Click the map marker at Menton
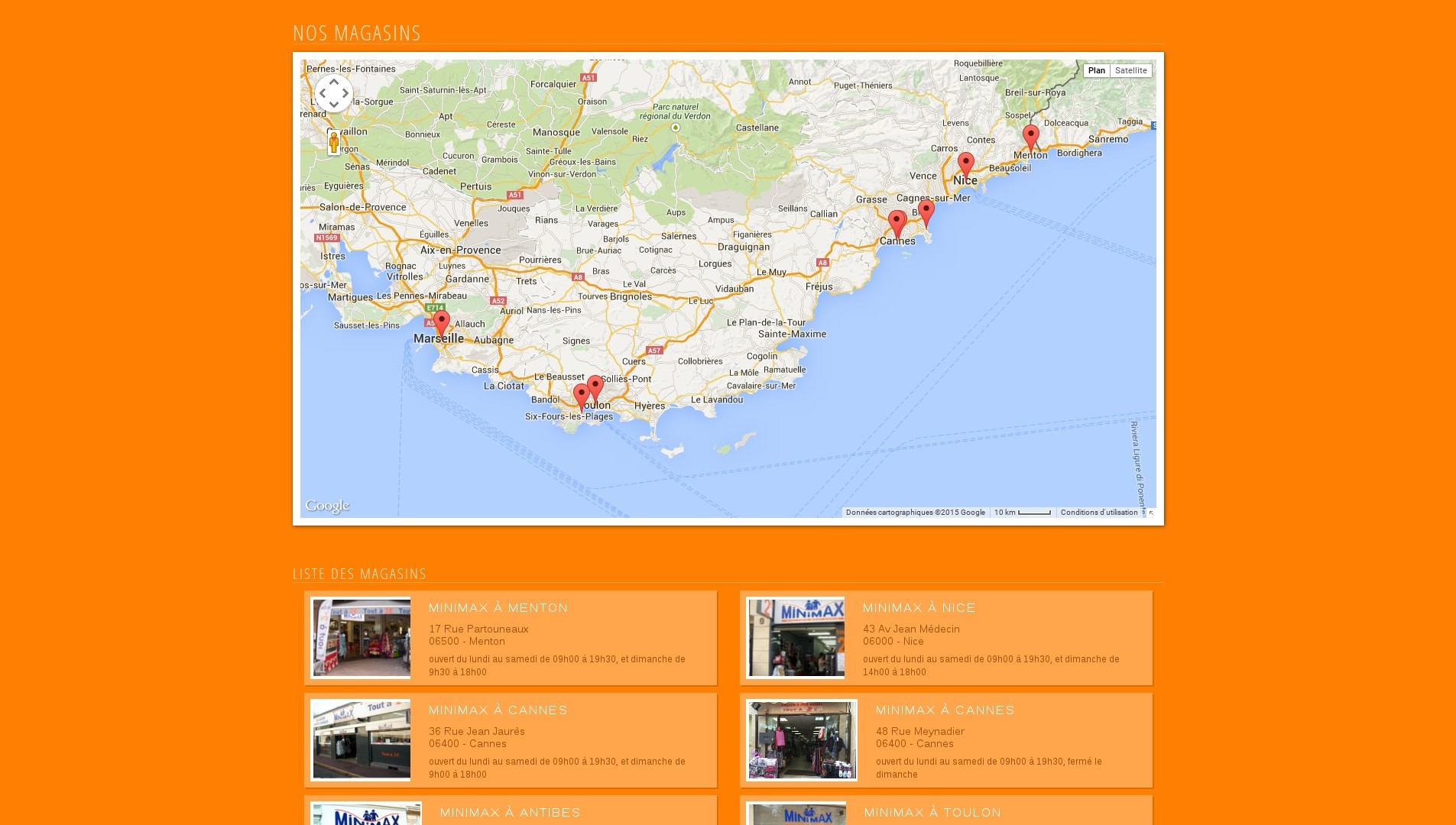The image size is (1456, 825). pos(1031,138)
